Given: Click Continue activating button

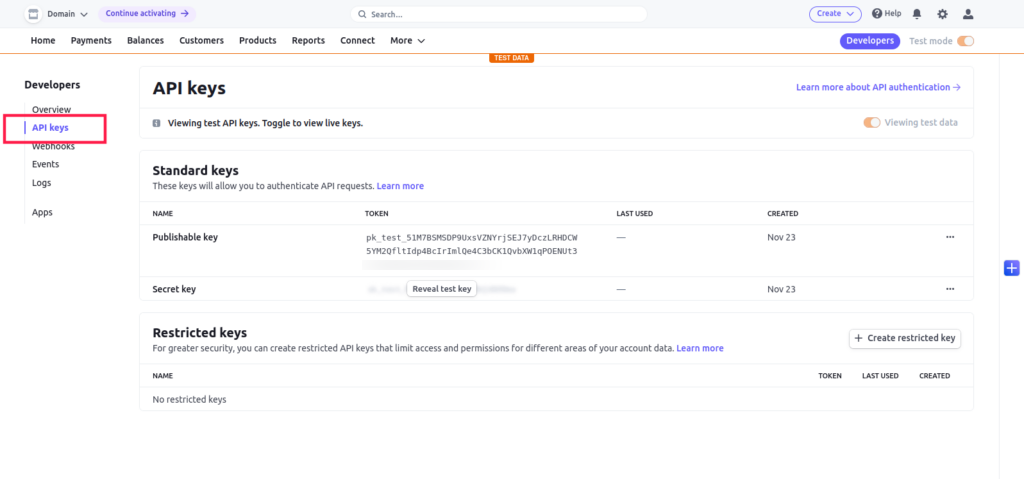Looking at the screenshot, I should click(x=147, y=14).
